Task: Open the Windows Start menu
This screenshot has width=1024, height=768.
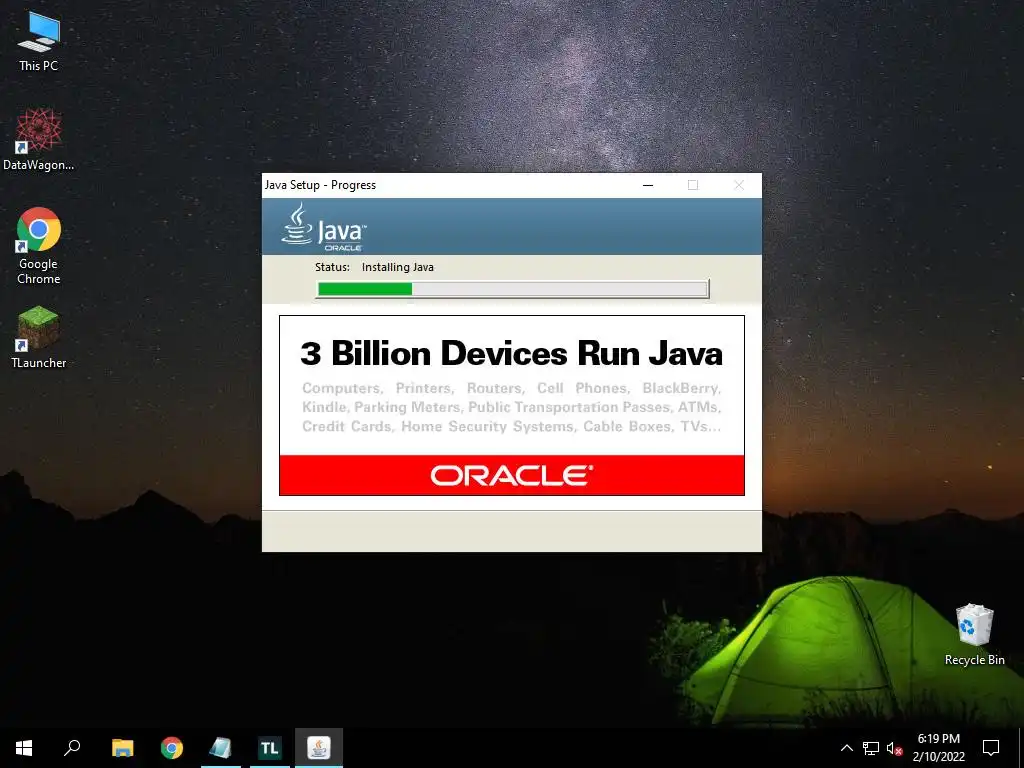Action: (24, 748)
